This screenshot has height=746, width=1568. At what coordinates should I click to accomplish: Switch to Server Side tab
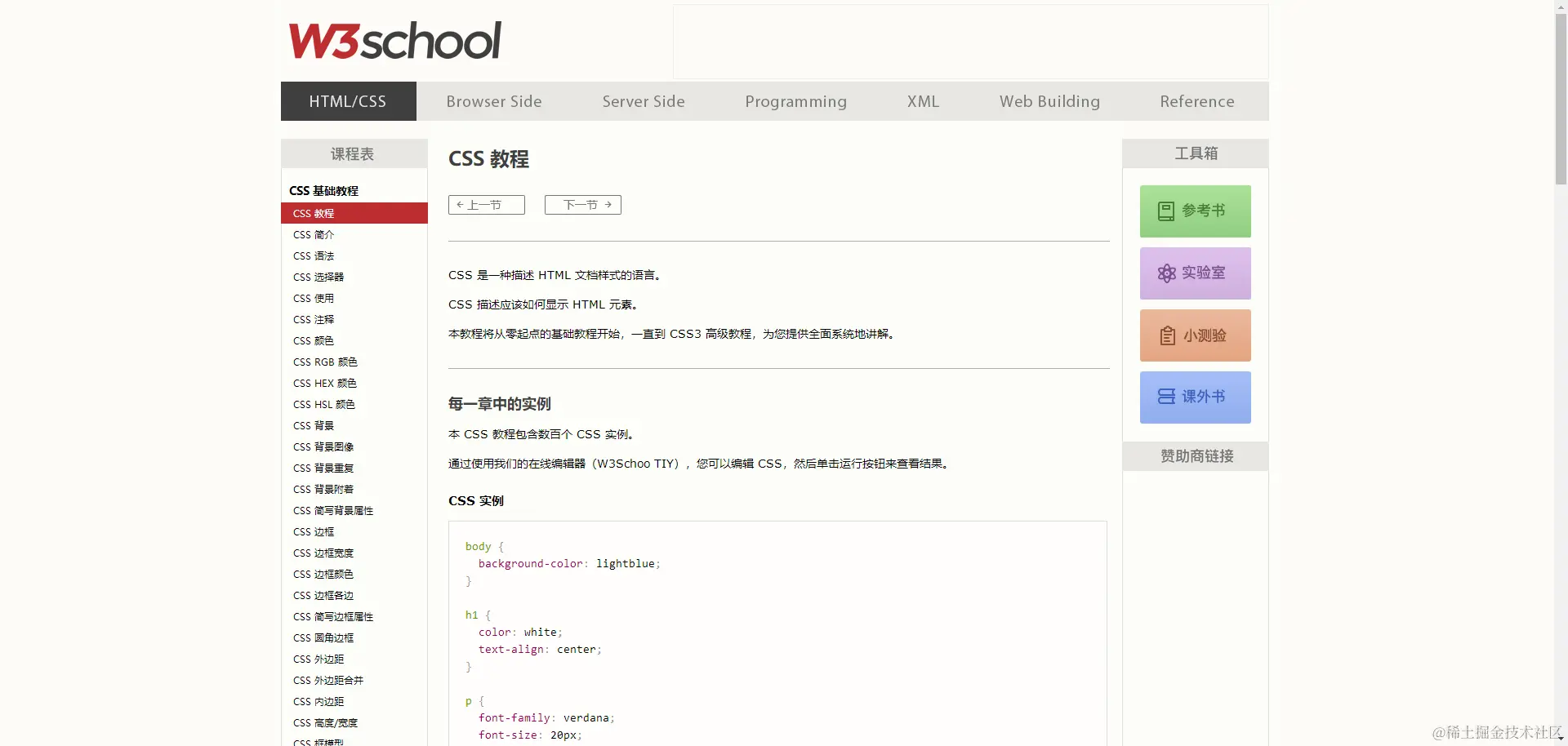pos(644,101)
